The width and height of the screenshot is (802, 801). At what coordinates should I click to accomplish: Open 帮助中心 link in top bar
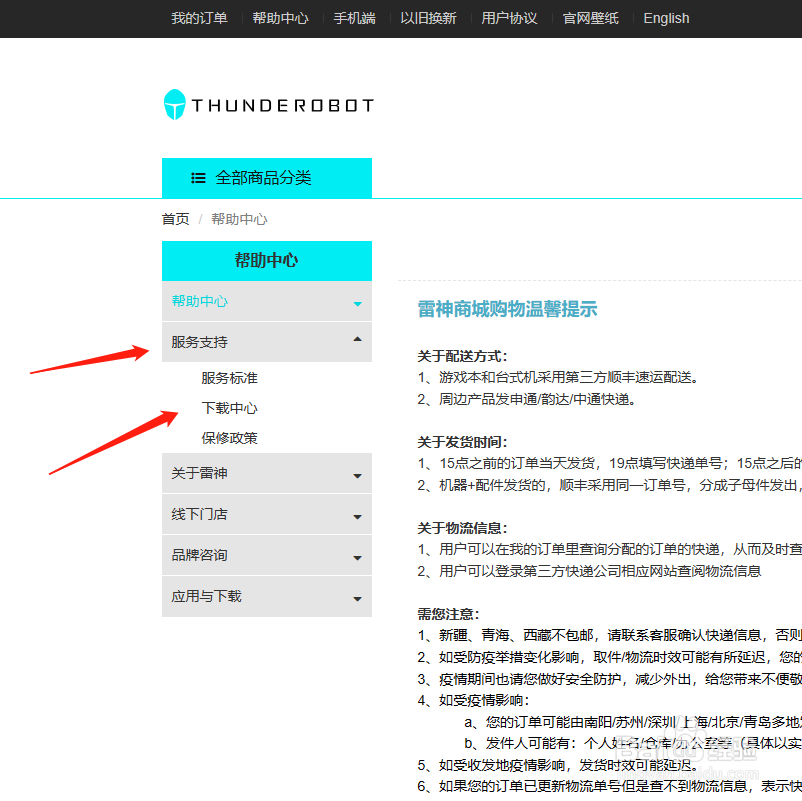280,18
